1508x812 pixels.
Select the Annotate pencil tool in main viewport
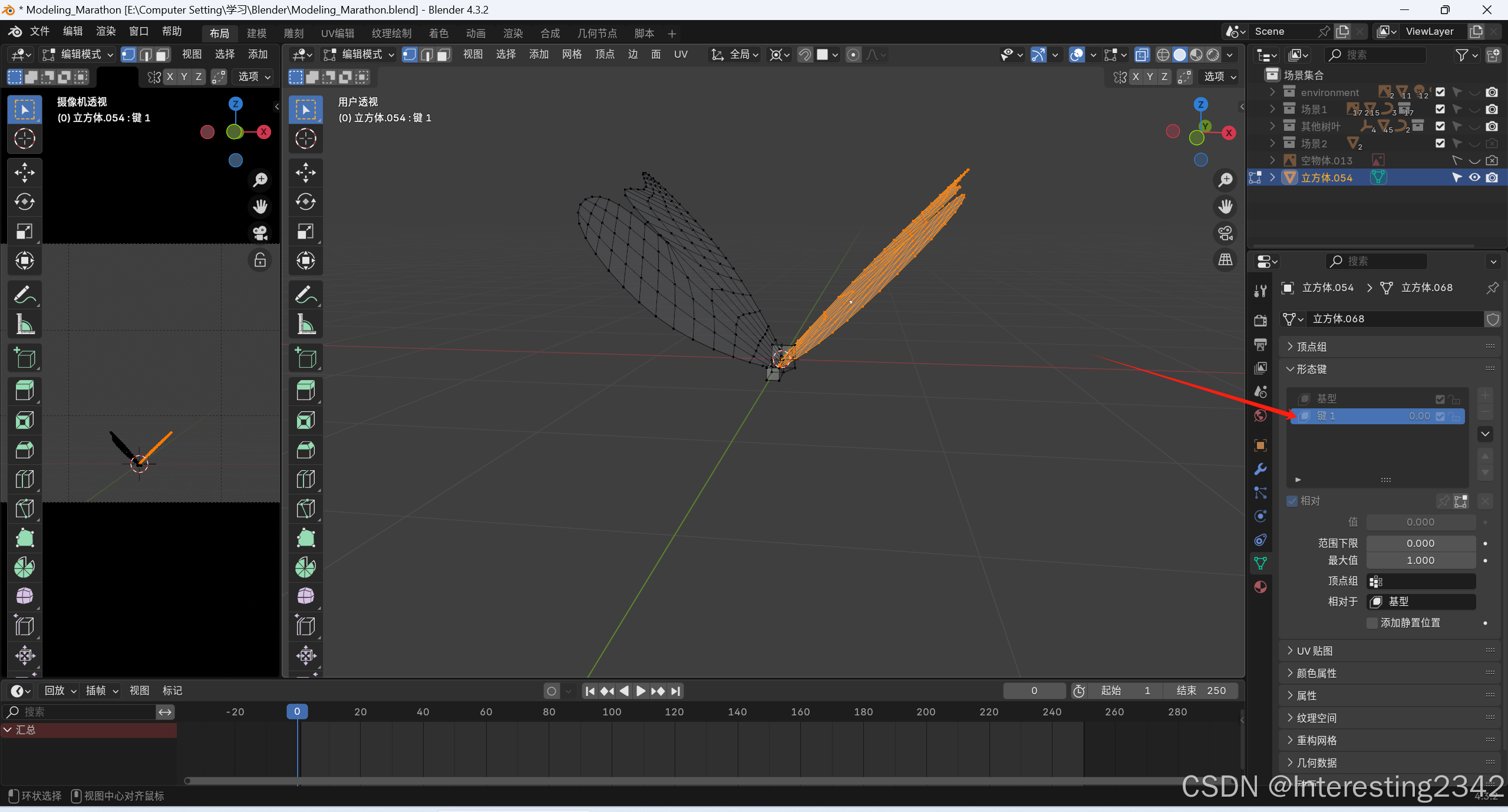coord(305,294)
